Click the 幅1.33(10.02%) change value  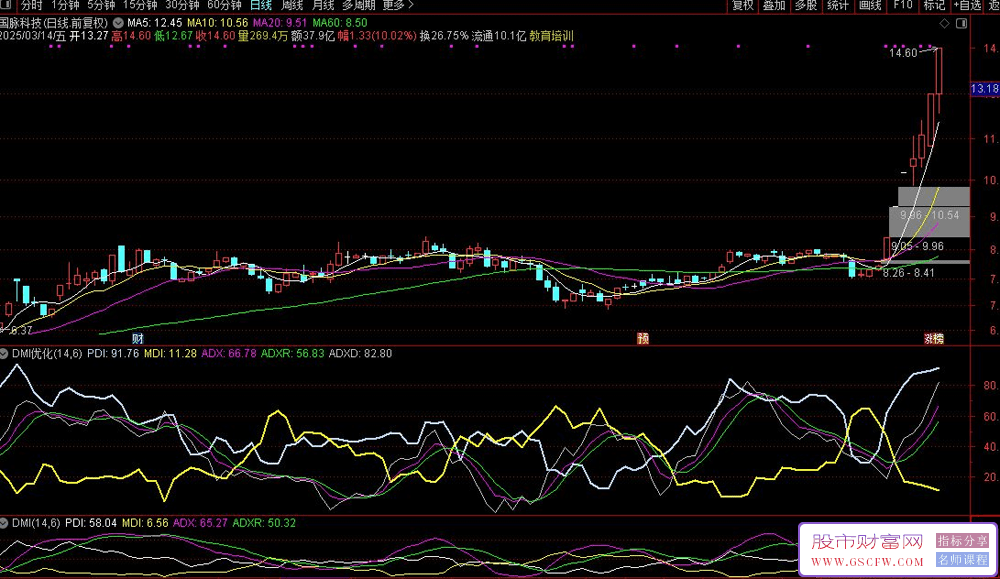point(377,36)
